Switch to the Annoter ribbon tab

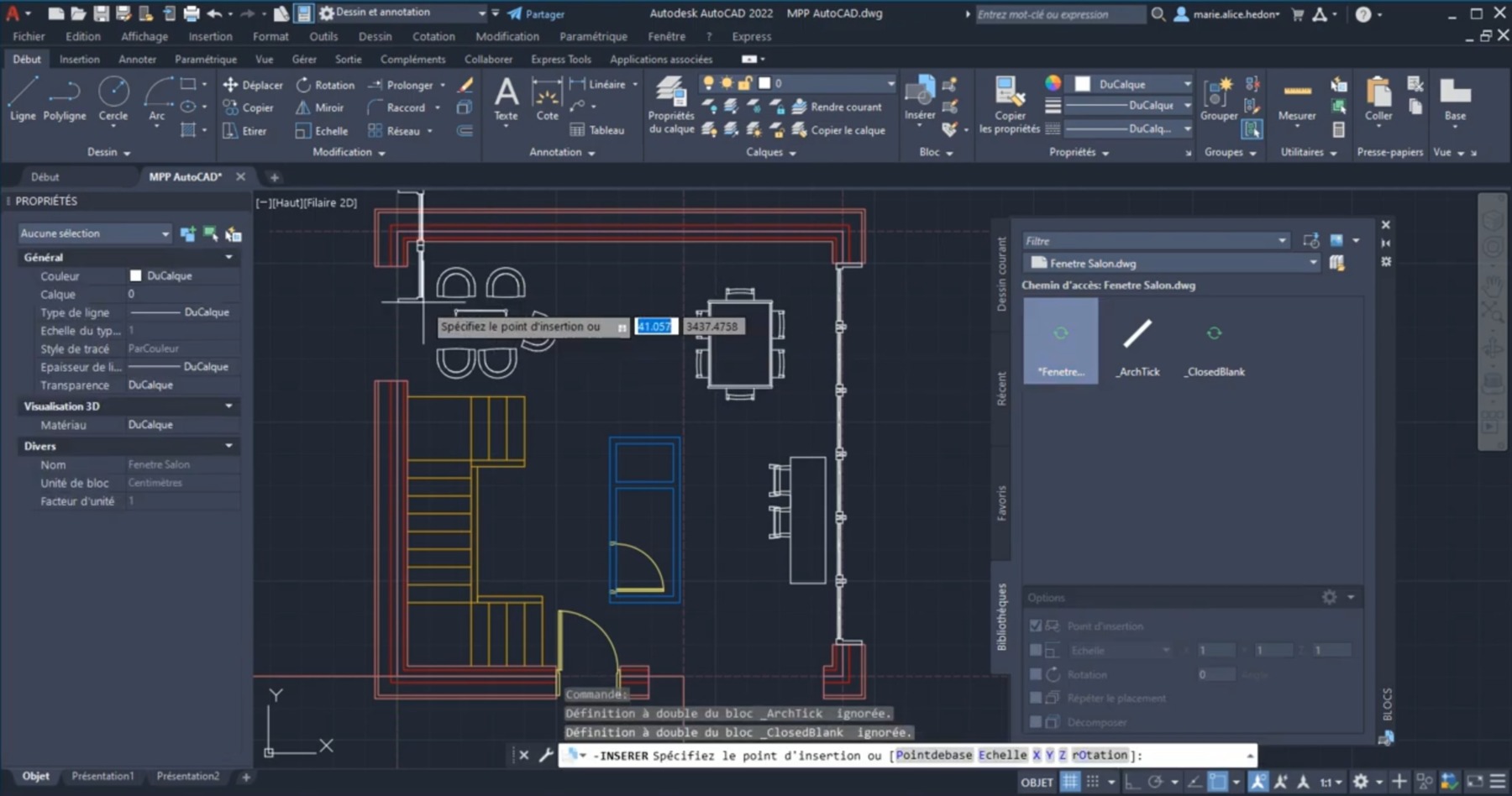pos(137,59)
